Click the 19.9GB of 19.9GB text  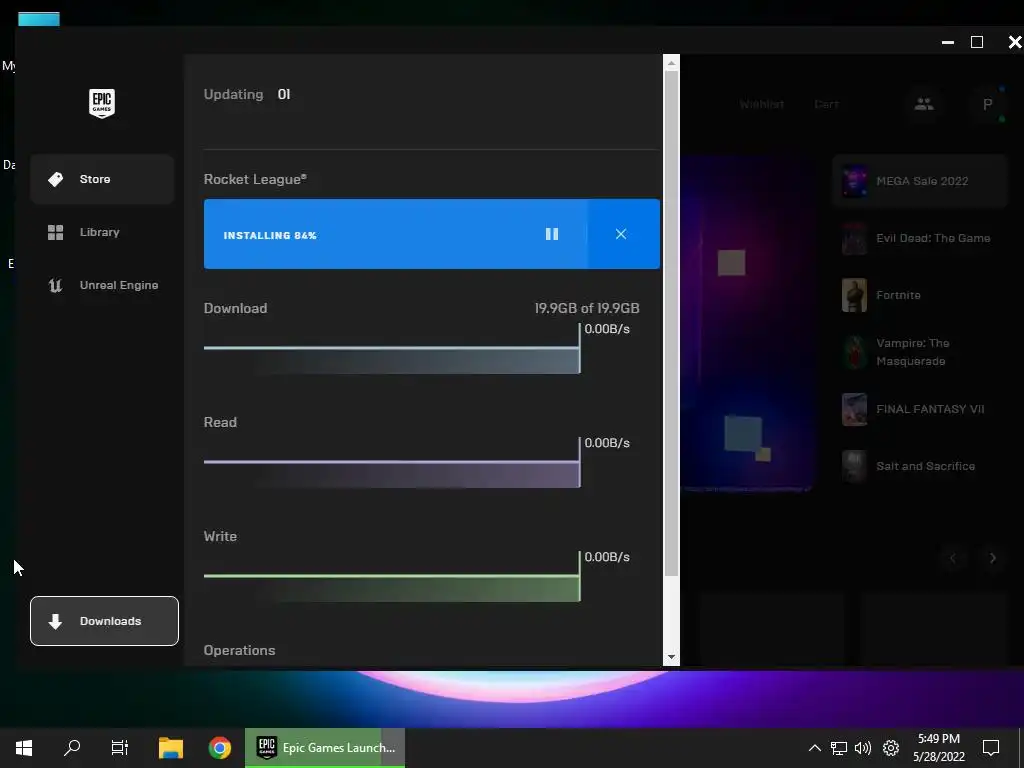586,308
